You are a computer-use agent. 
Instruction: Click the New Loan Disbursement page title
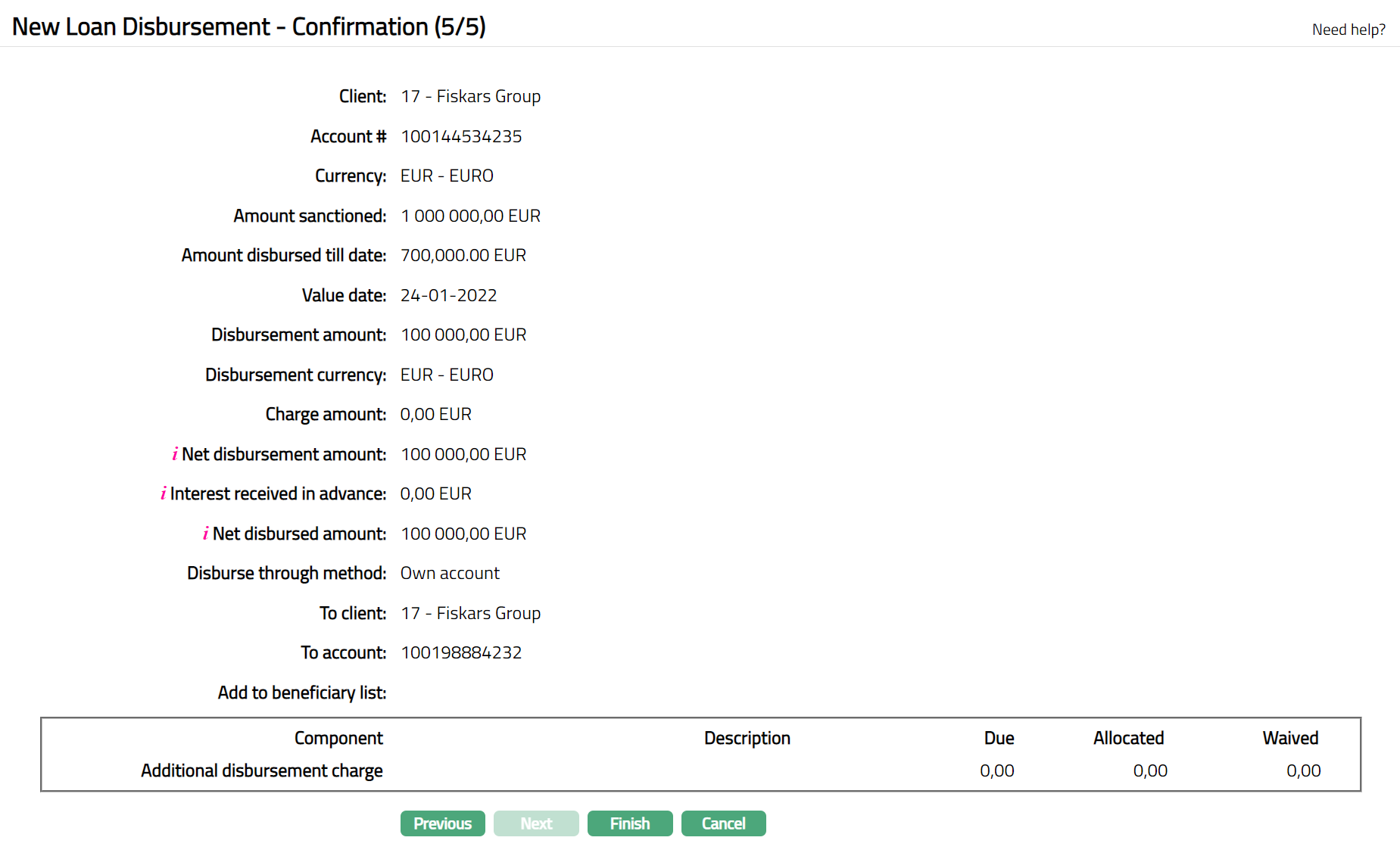249,26
